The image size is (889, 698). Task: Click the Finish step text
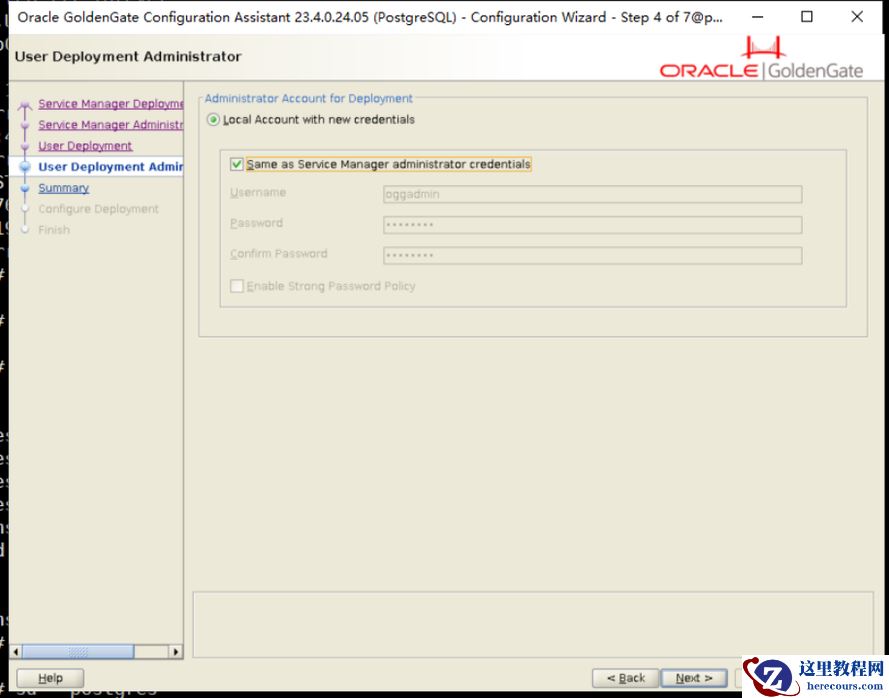pyautogui.click(x=54, y=230)
